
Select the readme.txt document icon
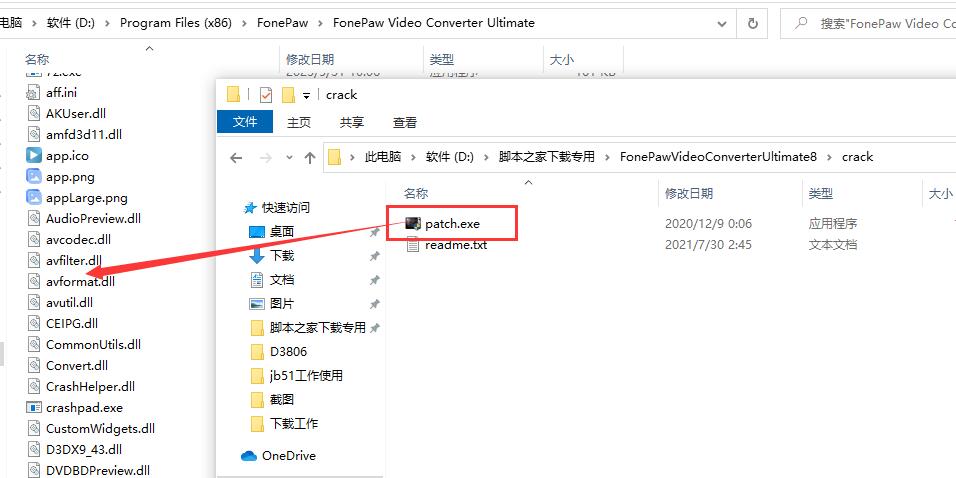tap(413, 245)
